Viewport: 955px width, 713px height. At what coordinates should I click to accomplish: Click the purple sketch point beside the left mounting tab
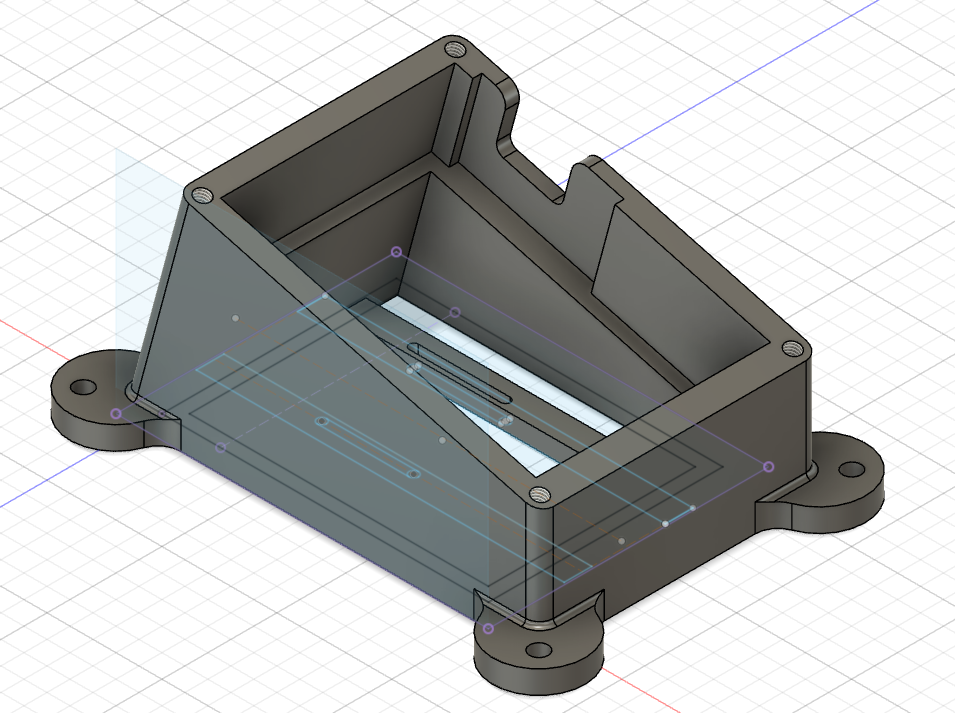pyautogui.click(x=116, y=413)
